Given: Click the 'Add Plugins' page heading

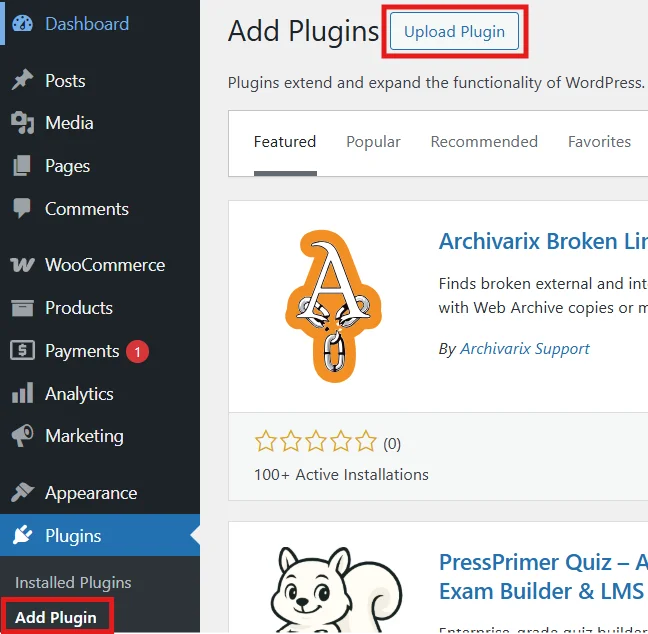Looking at the screenshot, I should pyautogui.click(x=303, y=31).
